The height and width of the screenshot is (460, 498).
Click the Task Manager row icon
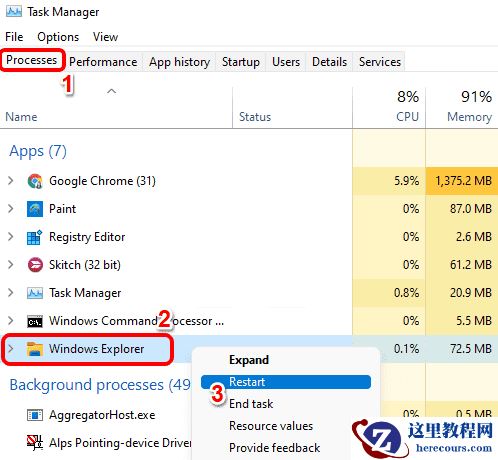pyautogui.click(x=35, y=293)
